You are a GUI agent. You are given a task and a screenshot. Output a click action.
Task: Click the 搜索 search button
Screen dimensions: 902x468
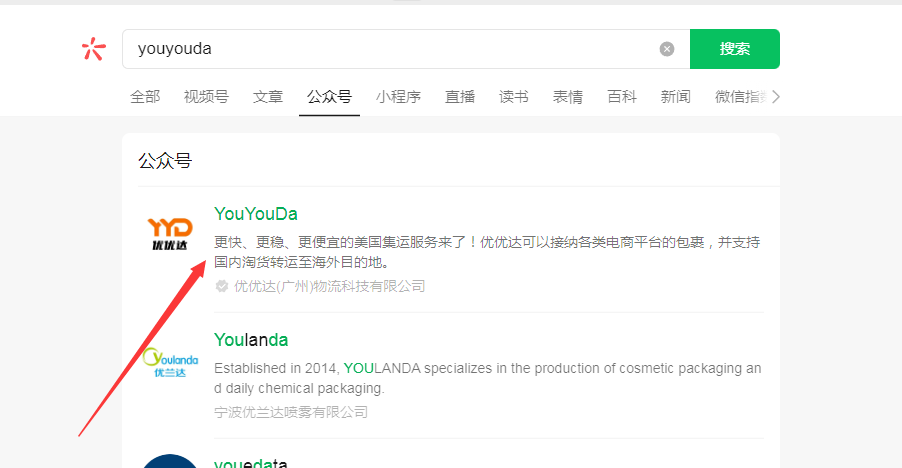pos(735,49)
